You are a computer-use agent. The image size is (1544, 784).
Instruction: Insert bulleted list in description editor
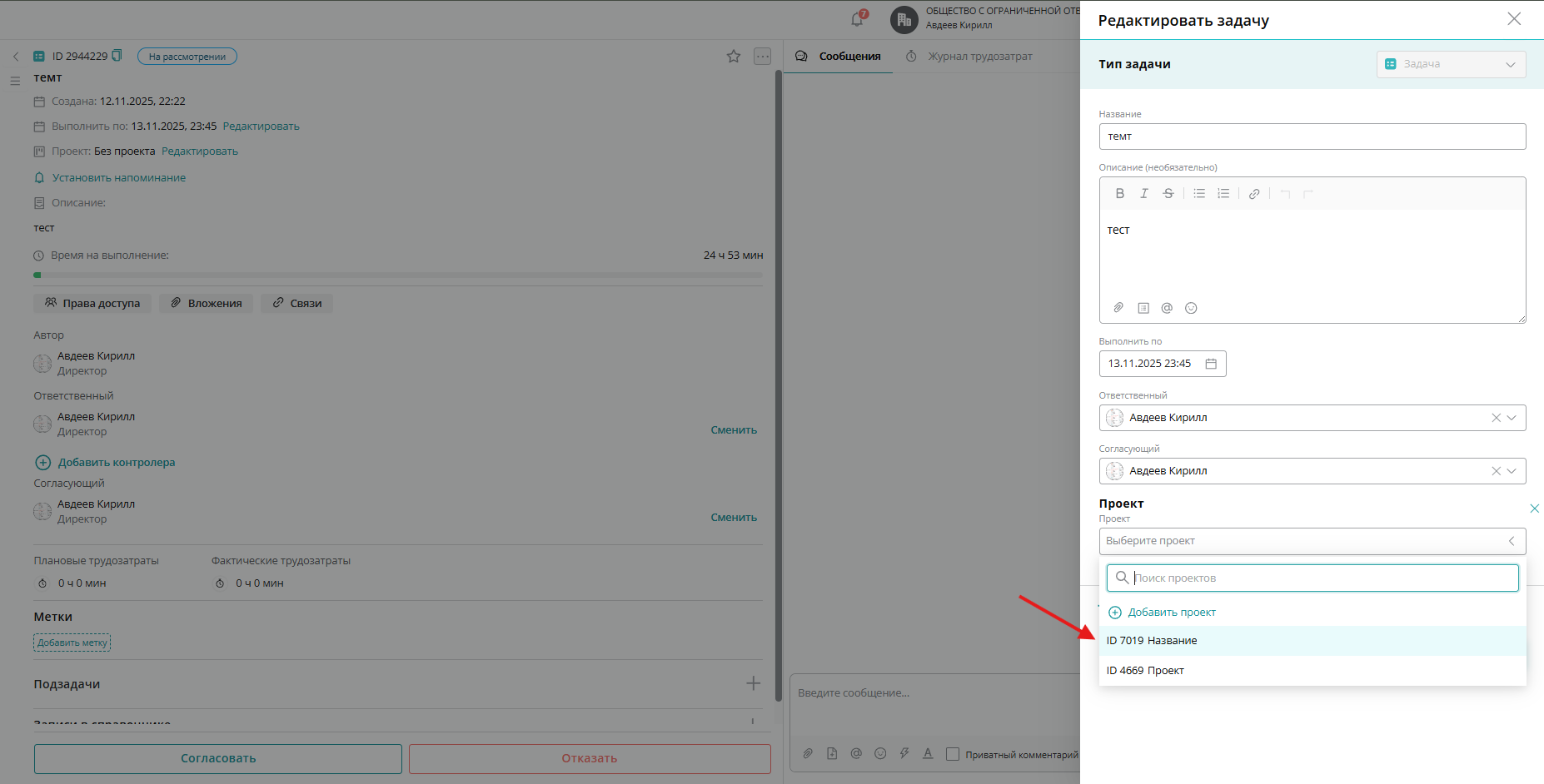(1199, 194)
